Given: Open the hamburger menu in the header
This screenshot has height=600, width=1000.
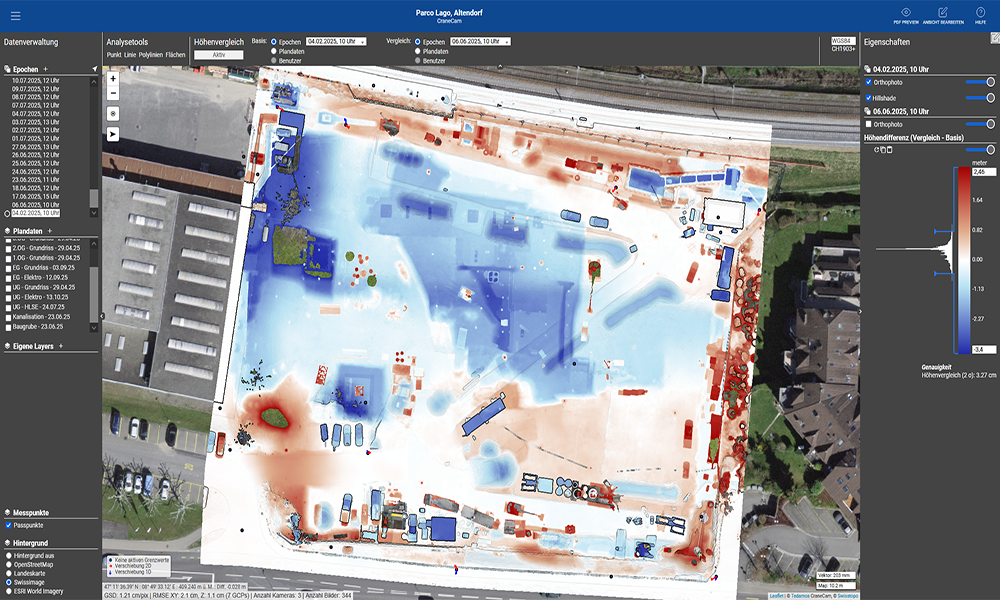Looking at the screenshot, I should tap(15, 16).
